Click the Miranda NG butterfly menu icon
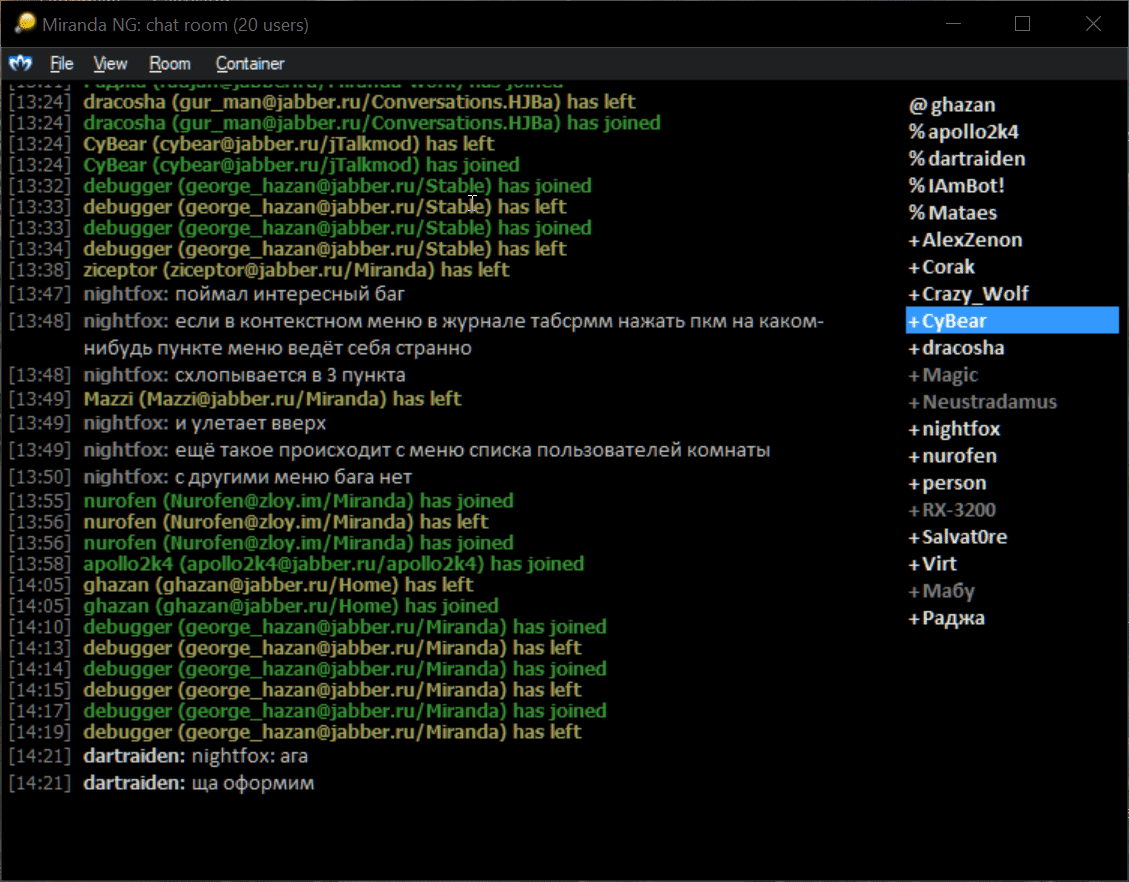The height and width of the screenshot is (882, 1129). pyautogui.click(x=20, y=63)
